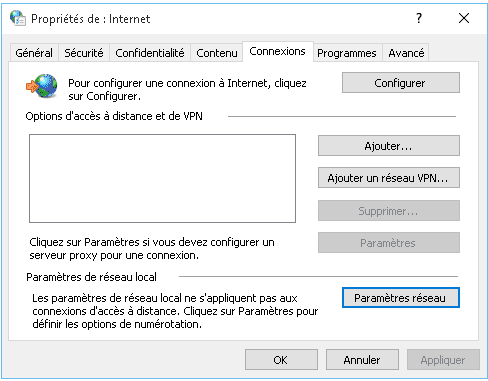Click the greyed Supprimer... button
The width and height of the screenshot is (488, 381).
pos(389,211)
